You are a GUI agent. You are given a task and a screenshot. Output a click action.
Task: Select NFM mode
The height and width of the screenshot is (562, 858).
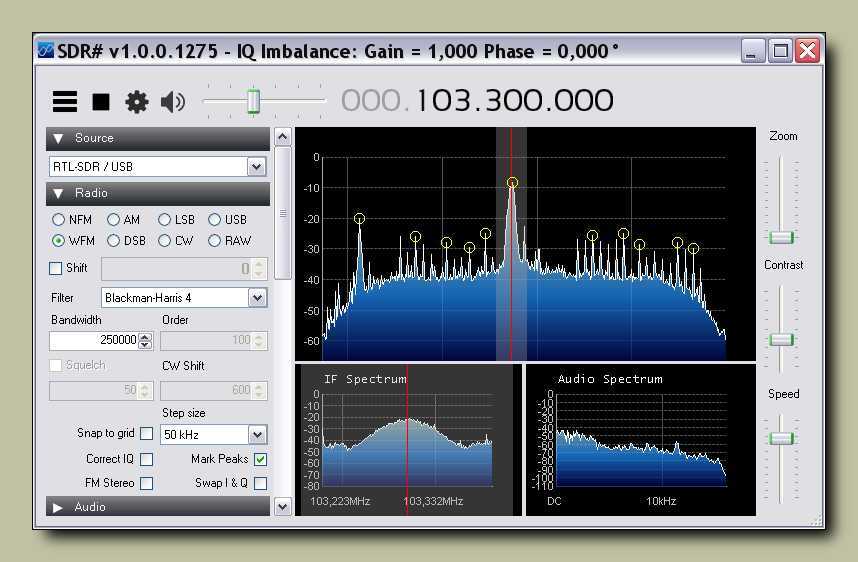click(59, 220)
